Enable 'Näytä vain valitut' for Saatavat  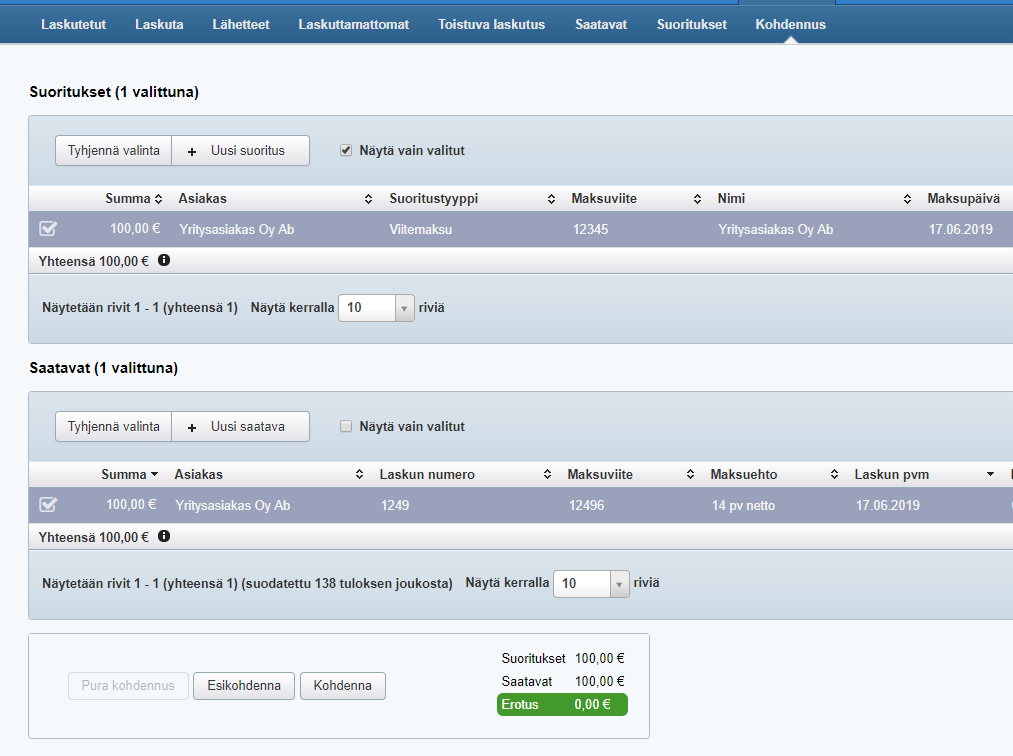click(346, 426)
